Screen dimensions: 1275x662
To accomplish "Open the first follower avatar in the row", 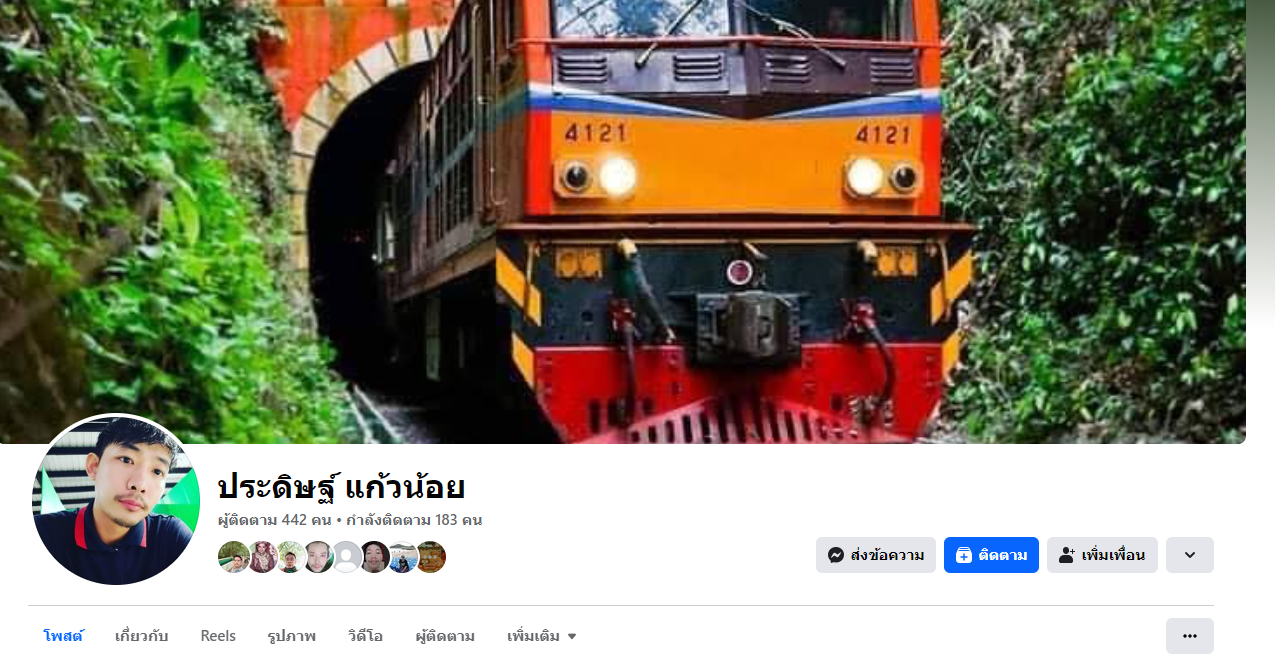I will (233, 557).
